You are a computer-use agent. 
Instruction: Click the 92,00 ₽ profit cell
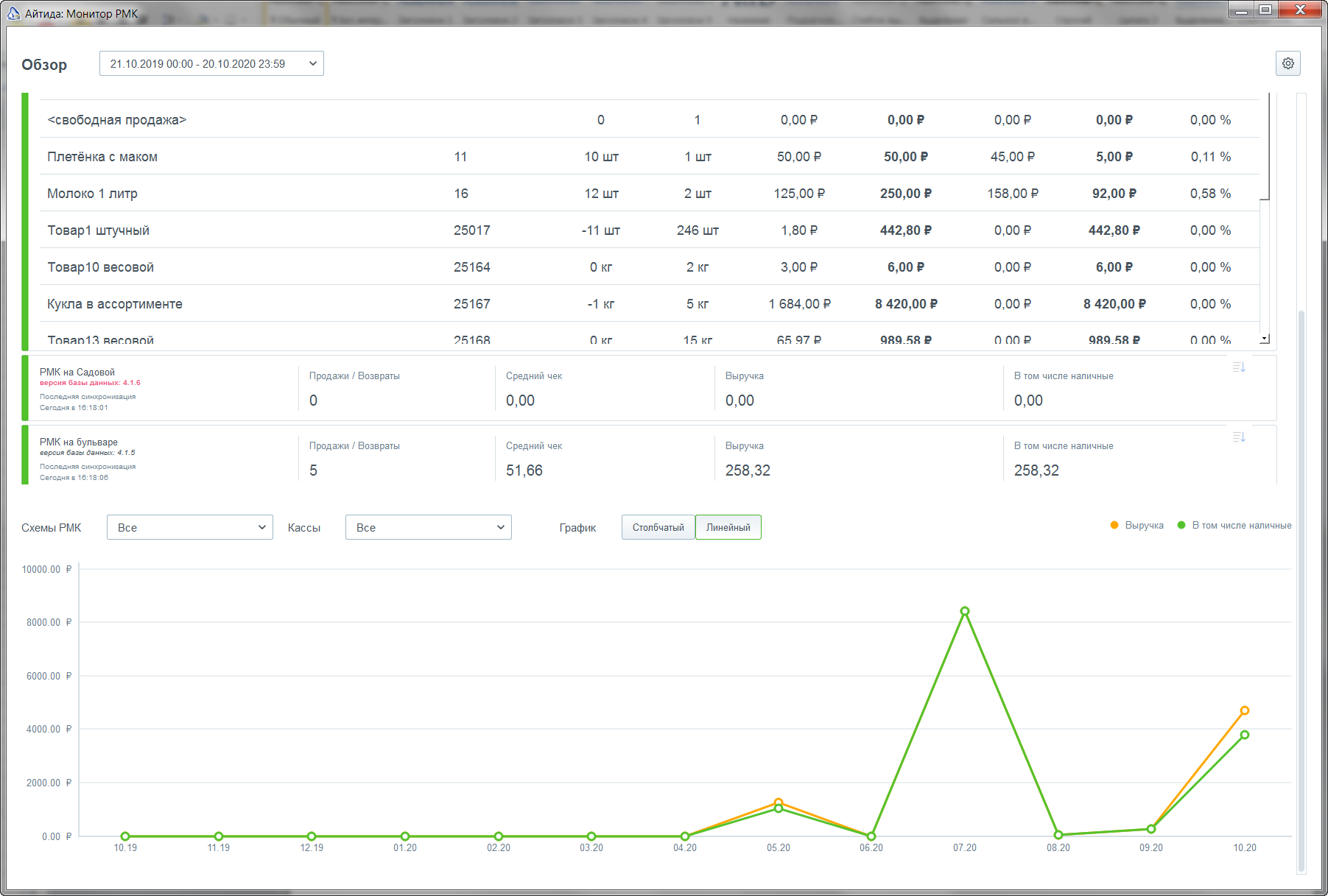1114,194
